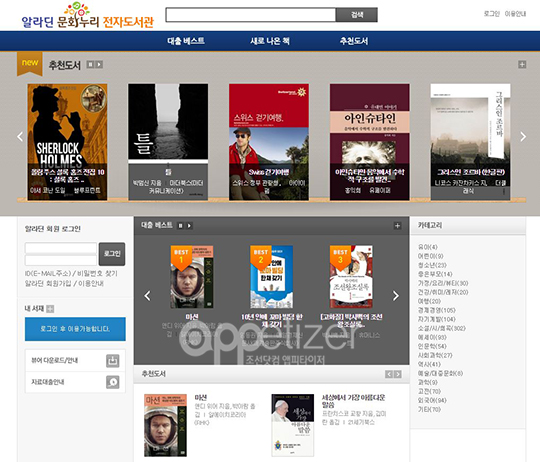Click the 자료대출안내 speech bubble icon
This screenshot has height=462, width=540.
113,382
